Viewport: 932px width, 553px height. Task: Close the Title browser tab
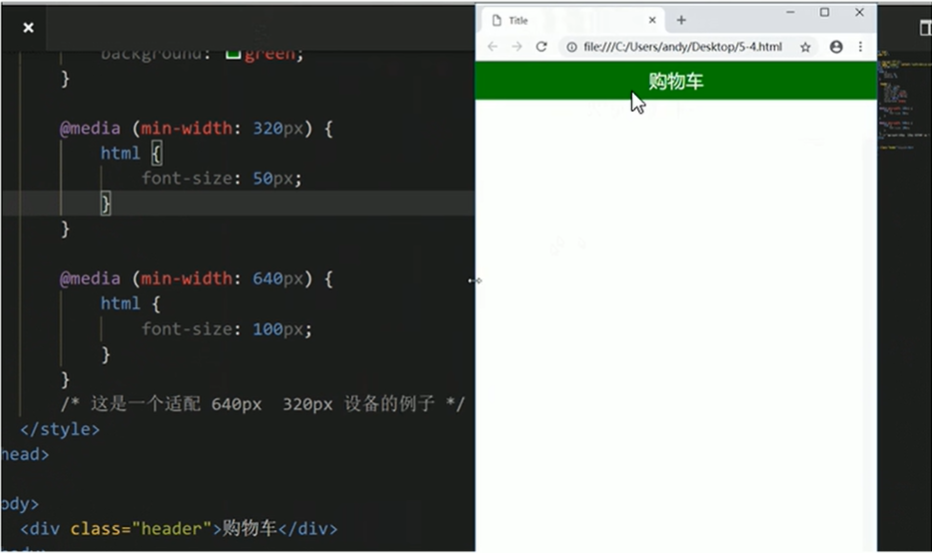pos(652,20)
